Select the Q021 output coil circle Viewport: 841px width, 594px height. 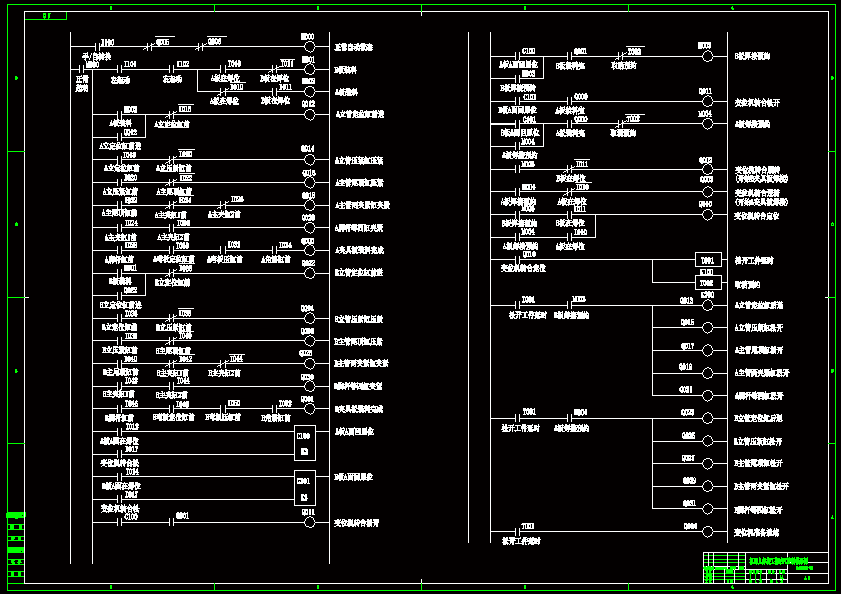coord(707,395)
